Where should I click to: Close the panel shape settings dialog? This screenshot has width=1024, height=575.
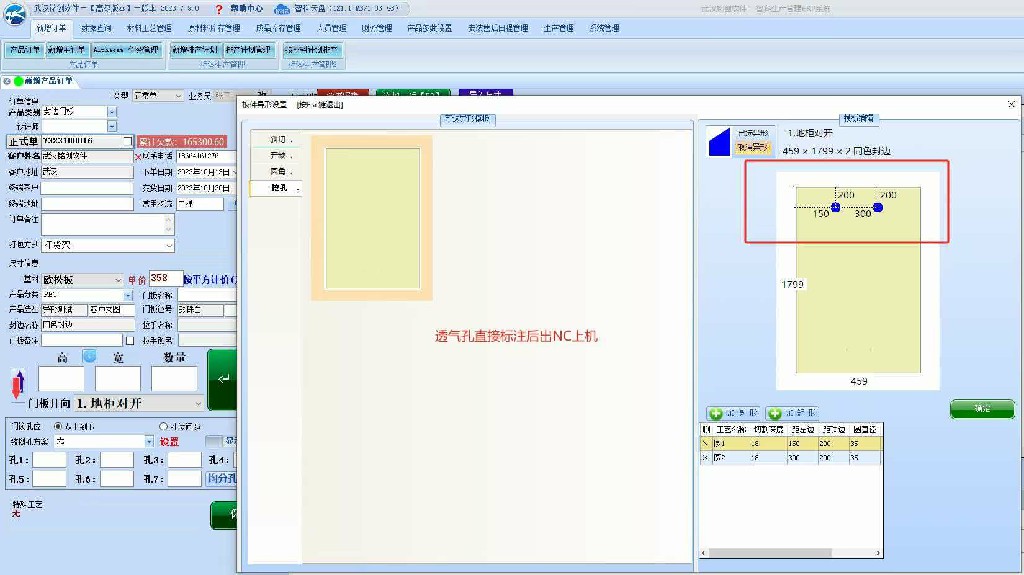point(1011,105)
